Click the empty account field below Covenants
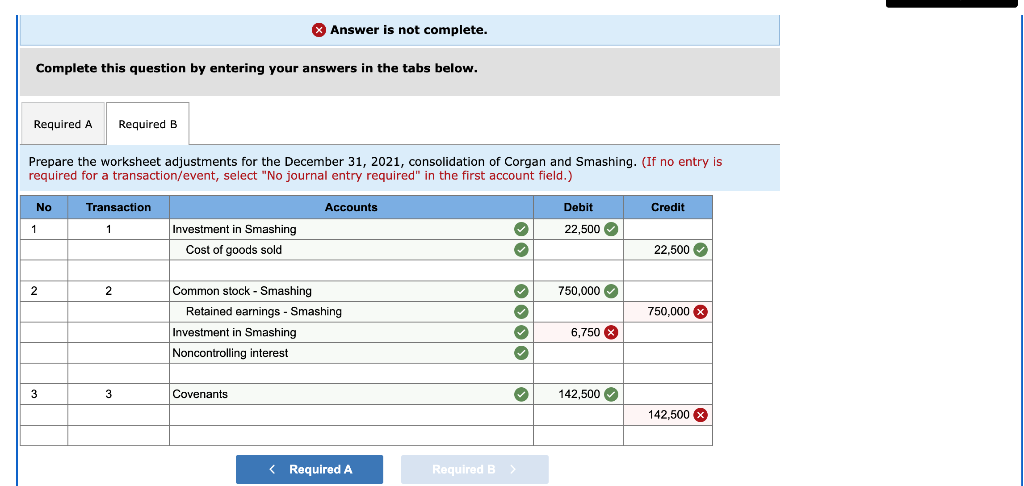 351,415
